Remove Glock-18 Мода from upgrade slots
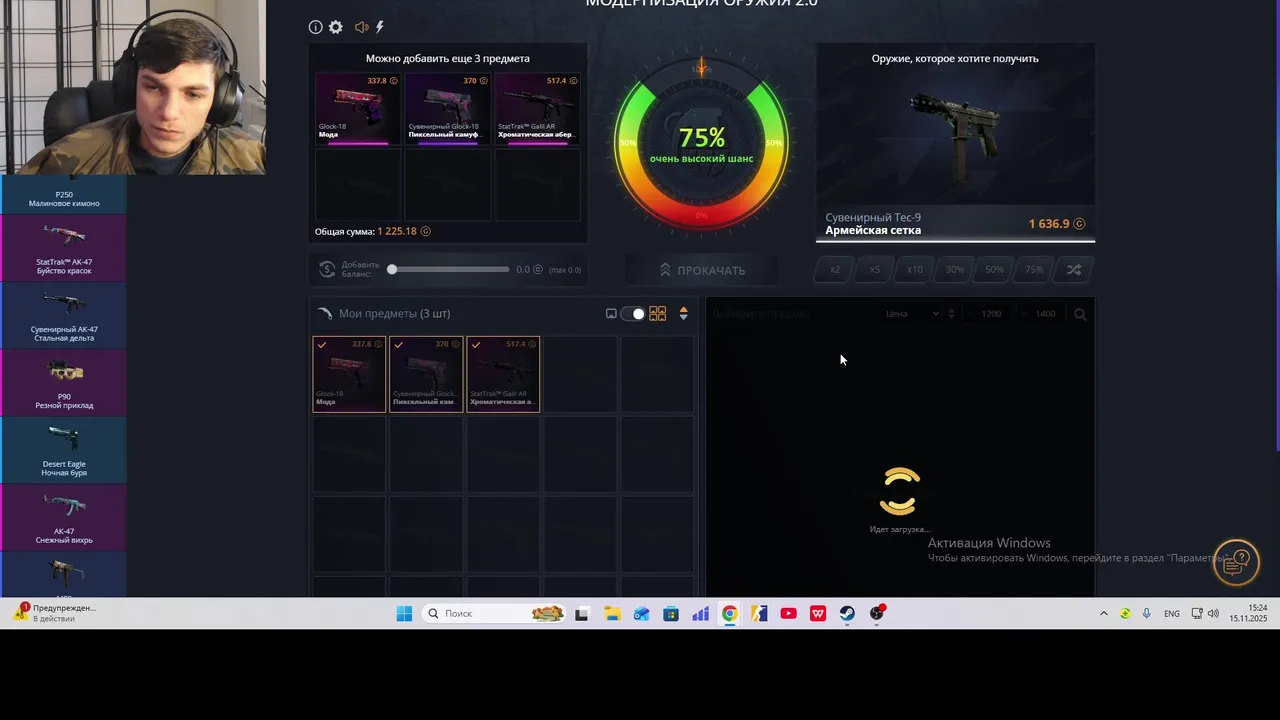This screenshot has height=720, width=1280. tap(358, 109)
